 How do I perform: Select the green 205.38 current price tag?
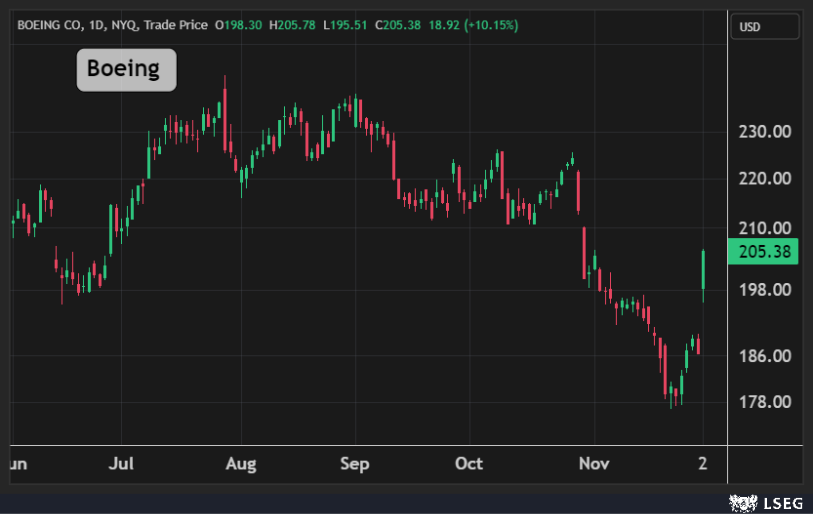point(765,253)
